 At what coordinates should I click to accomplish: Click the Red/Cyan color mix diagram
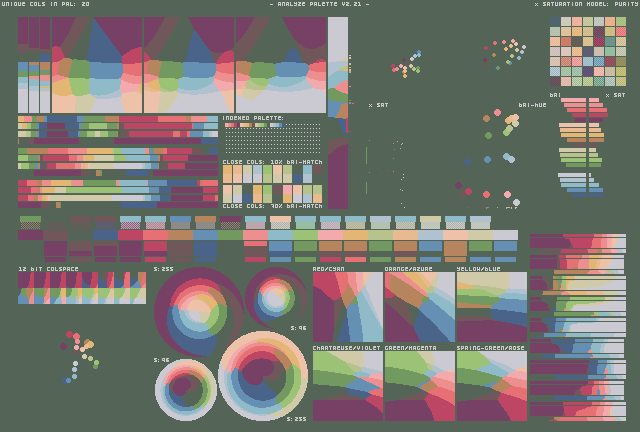point(347,308)
